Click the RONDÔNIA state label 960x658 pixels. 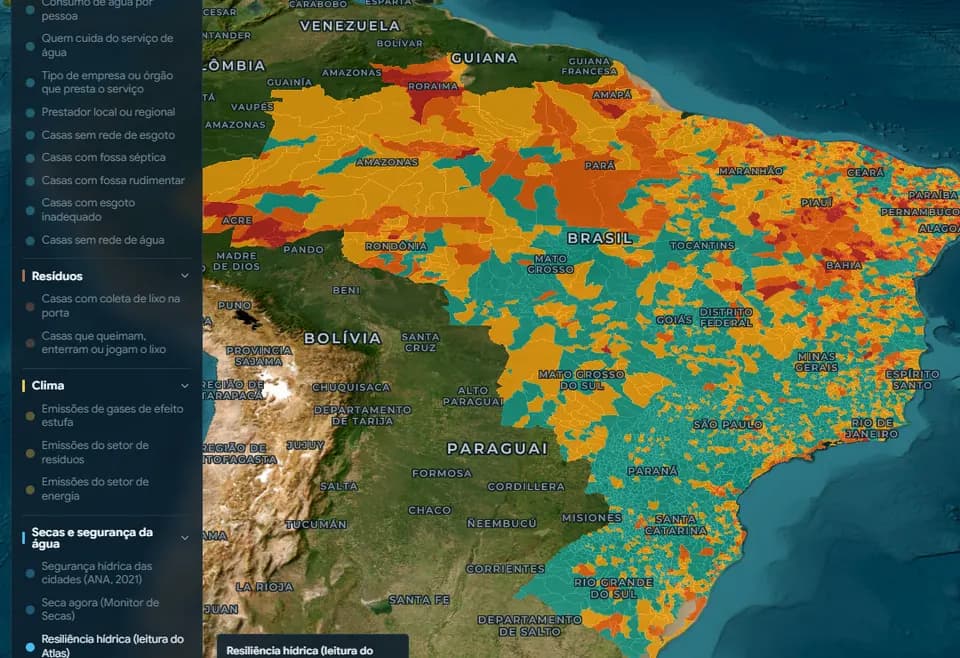(x=396, y=246)
